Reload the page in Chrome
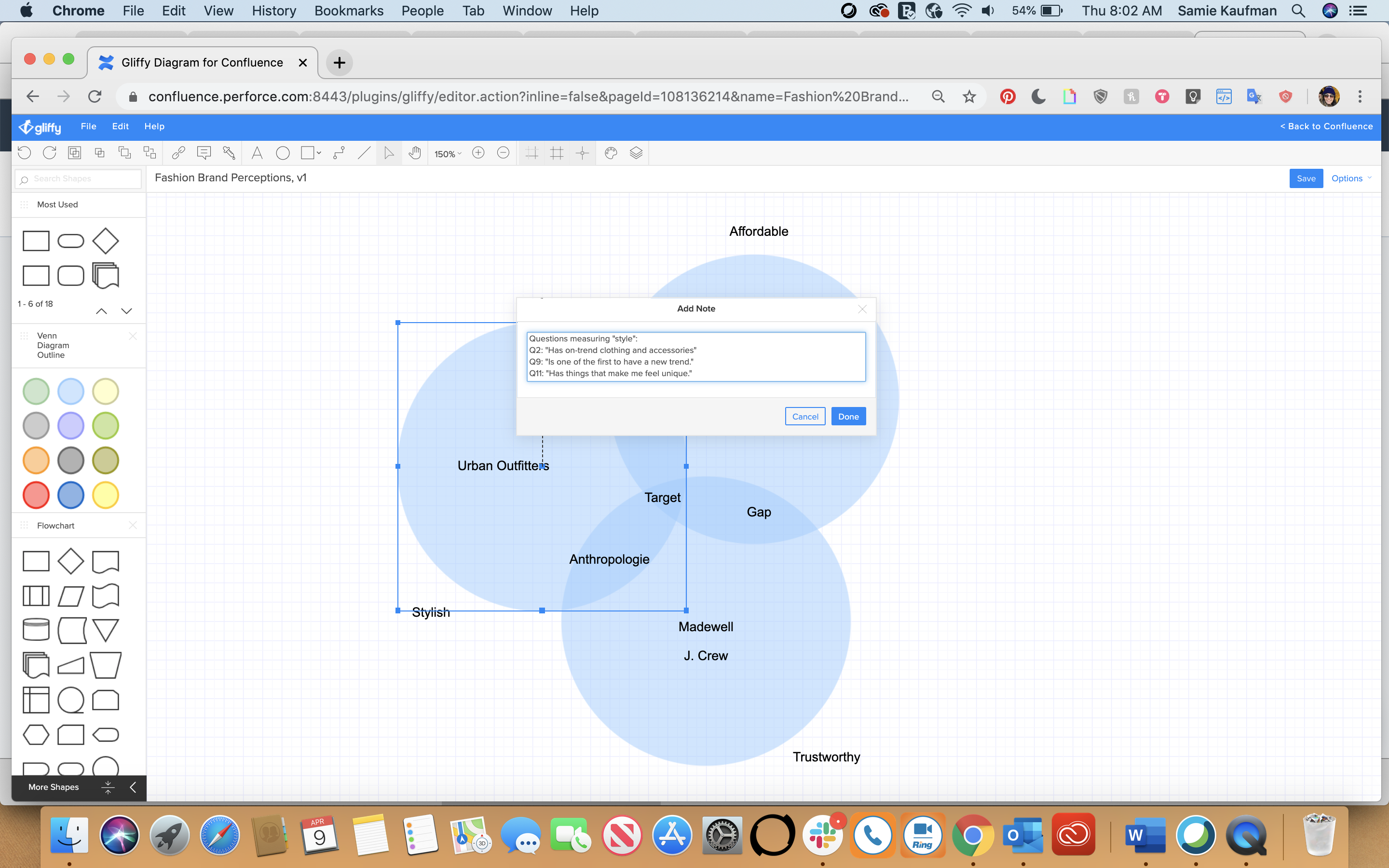Image resolution: width=1389 pixels, height=868 pixels. (95, 96)
